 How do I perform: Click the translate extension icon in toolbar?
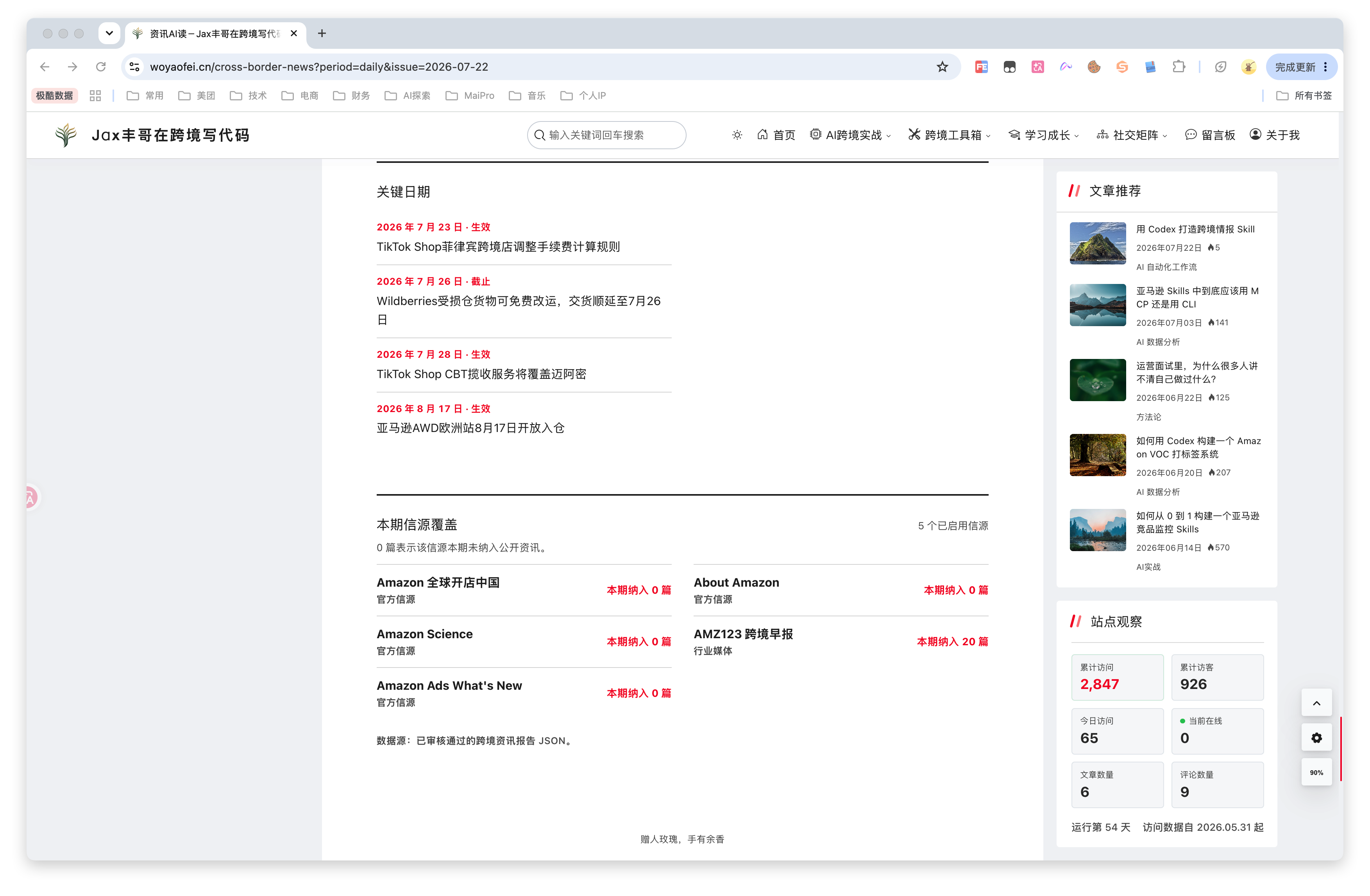[x=1037, y=67]
